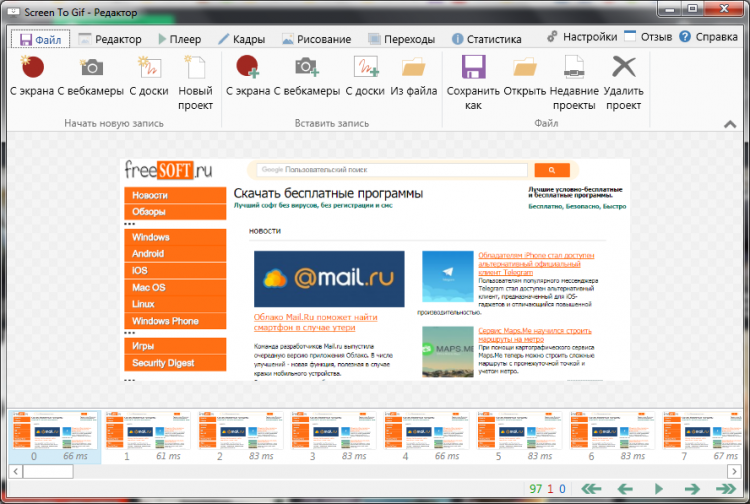Click the timeline scroll left arrow
750x504 pixels.
(15, 471)
